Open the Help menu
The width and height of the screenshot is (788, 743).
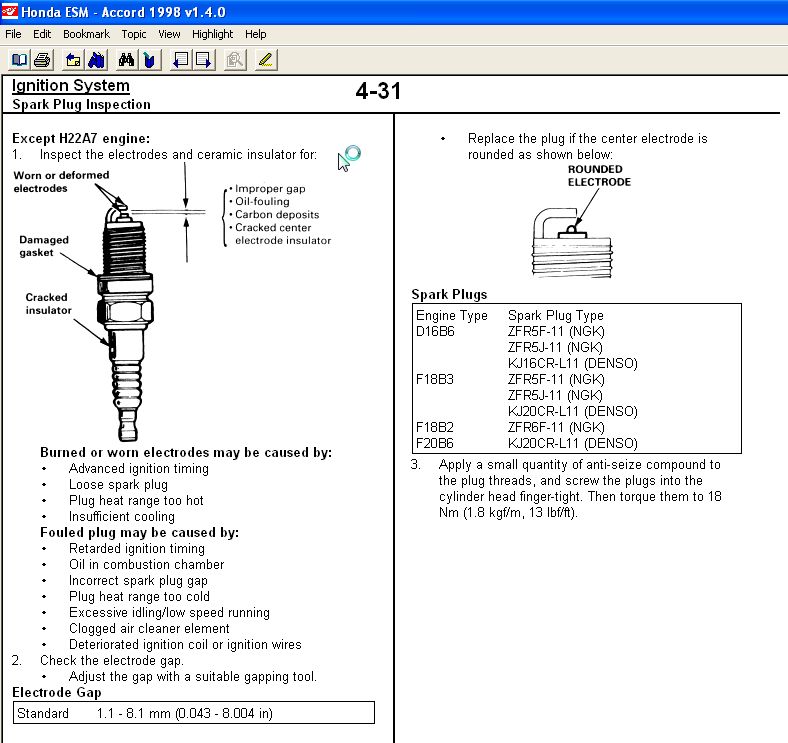point(256,34)
